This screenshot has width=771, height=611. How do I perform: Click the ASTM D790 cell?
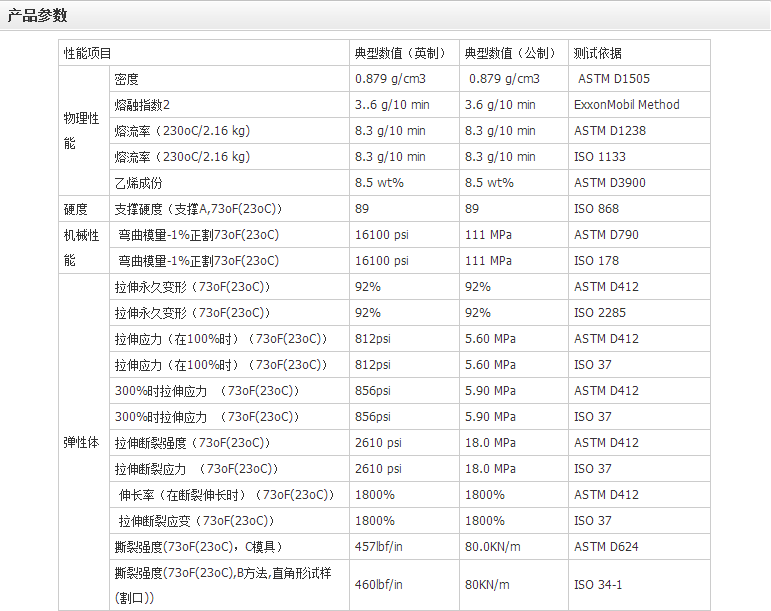point(639,235)
